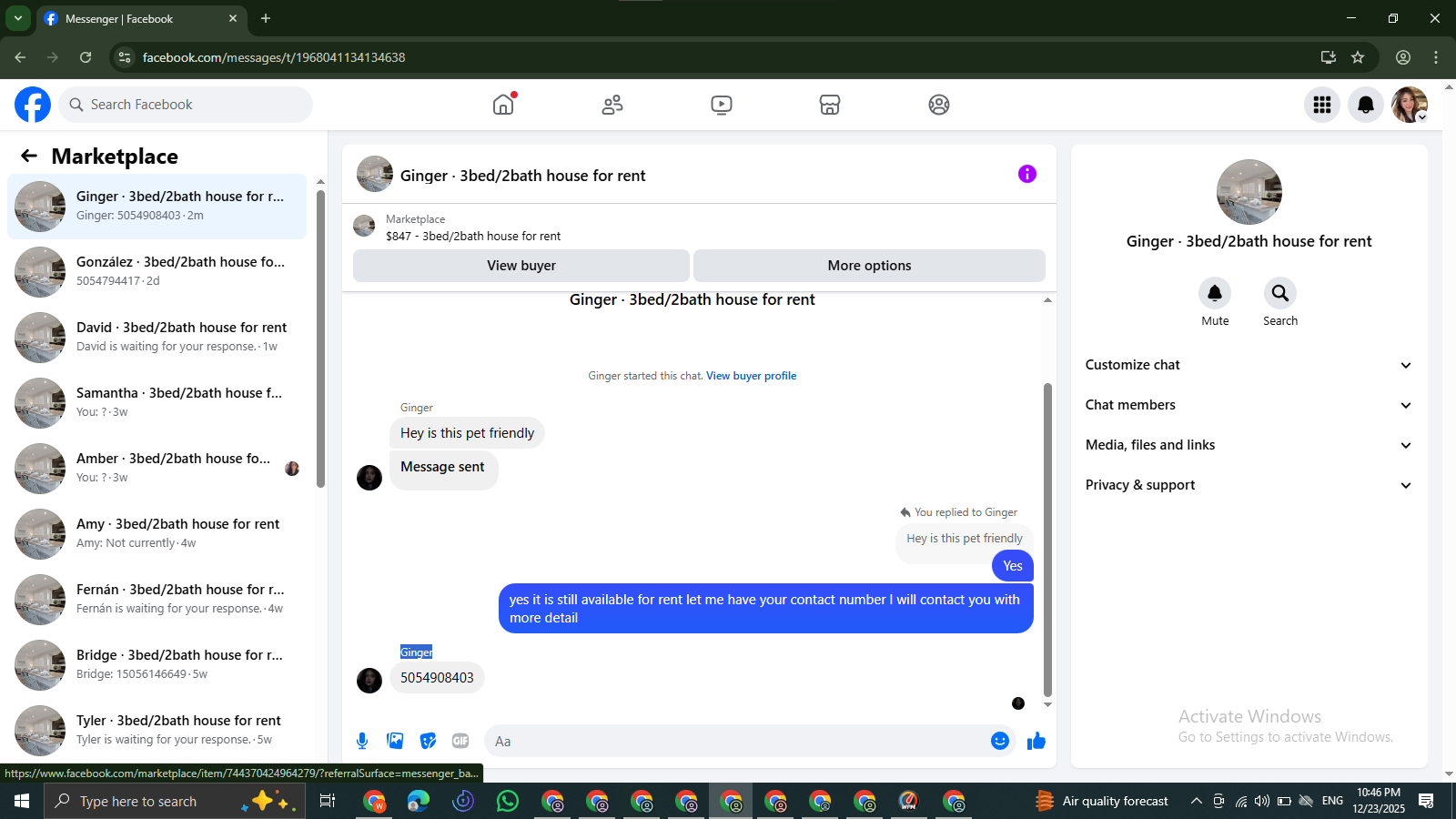Click the 'Hey is this pet friendly' message from Ginger
Screen dimensions: 1456x819
467,433
